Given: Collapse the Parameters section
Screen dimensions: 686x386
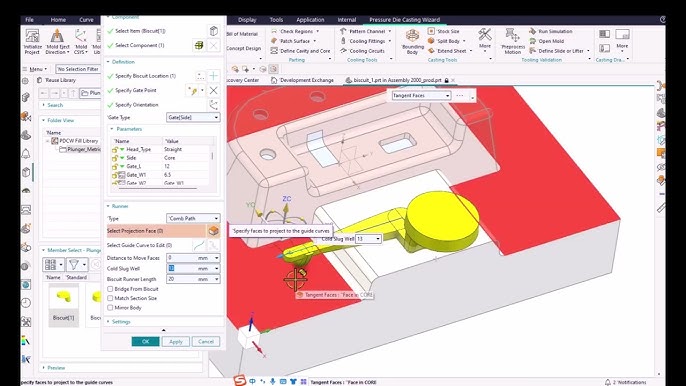Looking at the screenshot, I should (112, 129).
